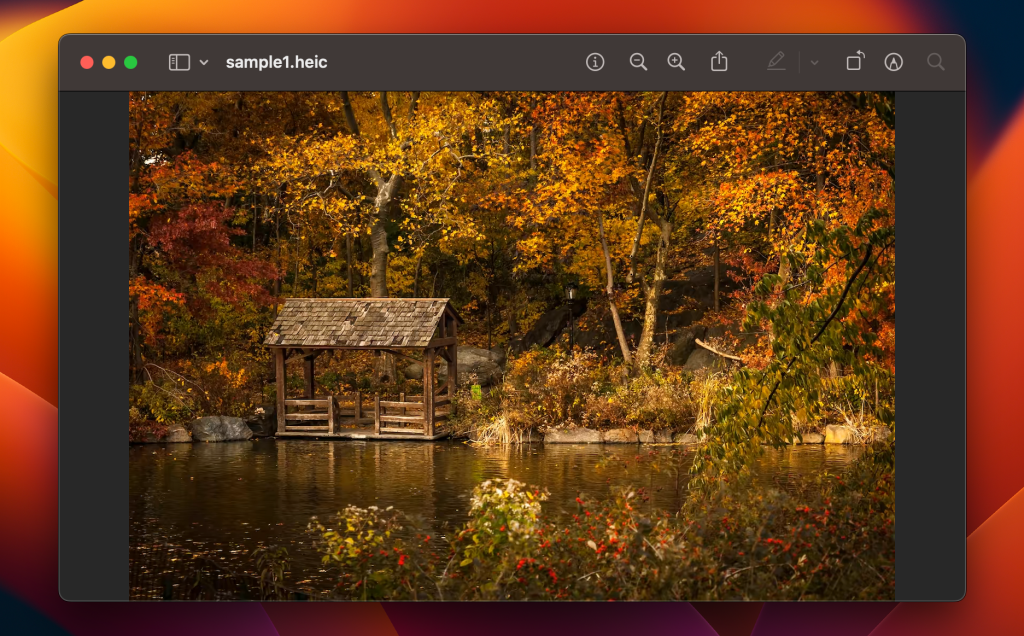Minimize the Preview window
Image resolution: width=1024 pixels, height=636 pixels.
pyautogui.click(x=108, y=62)
